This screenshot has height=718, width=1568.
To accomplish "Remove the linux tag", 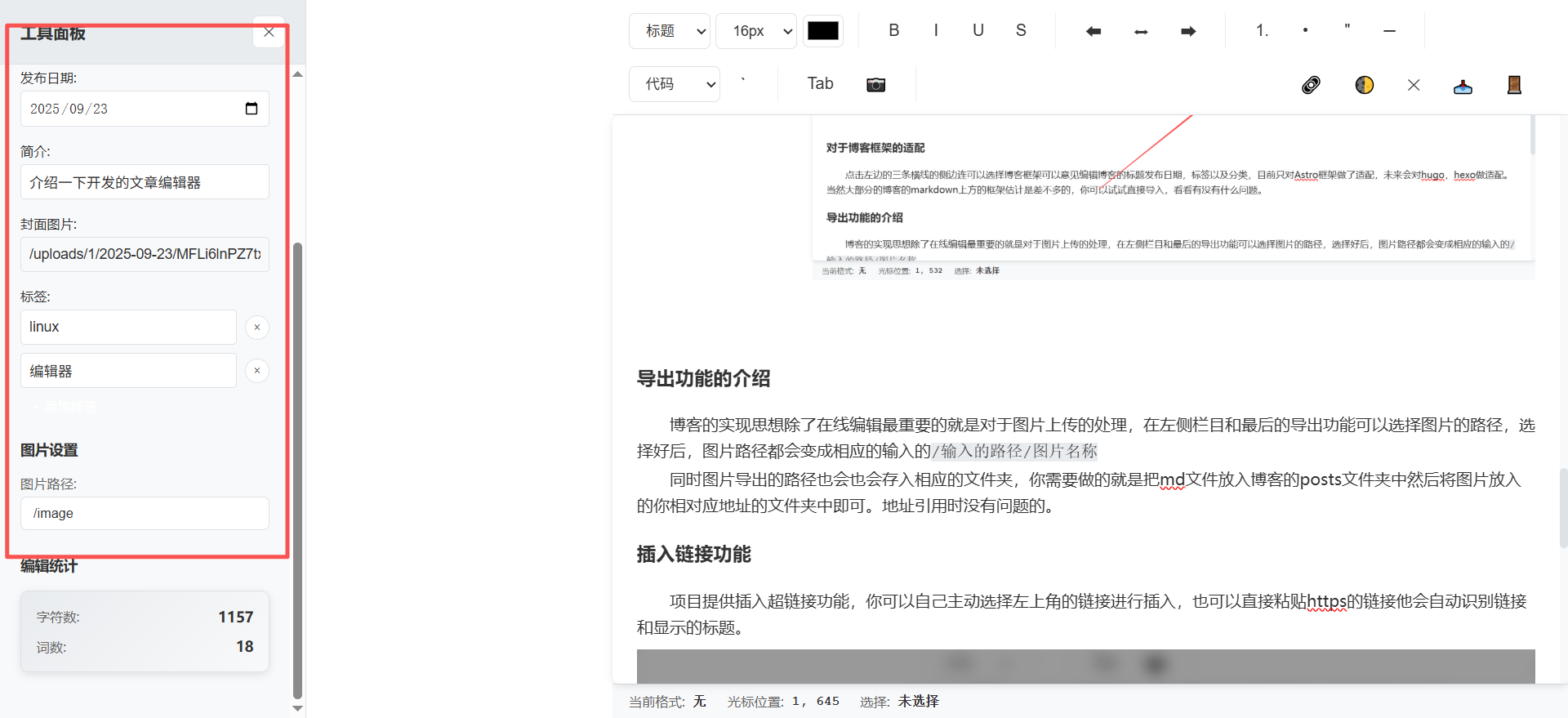I will point(257,327).
